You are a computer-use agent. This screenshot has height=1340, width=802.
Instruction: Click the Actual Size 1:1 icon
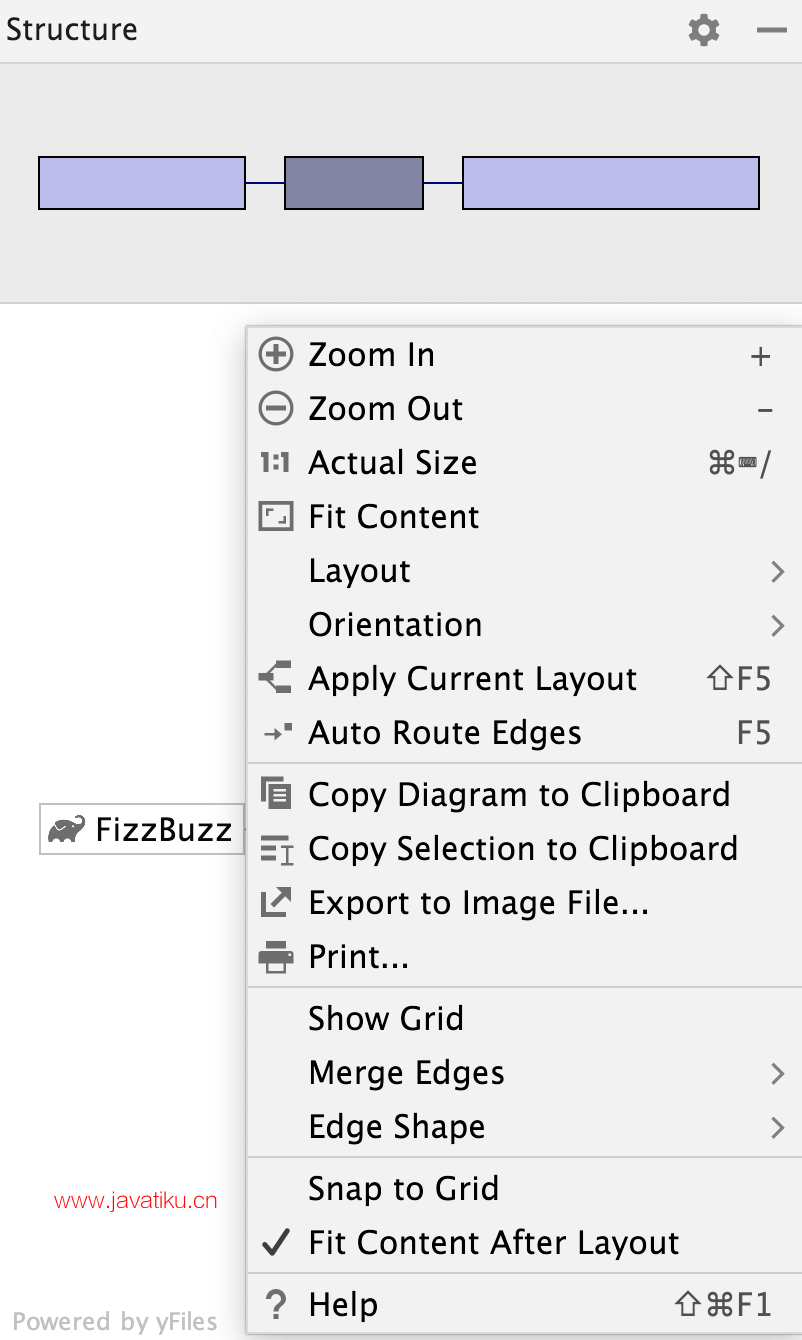pyautogui.click(x=275, y=463)
